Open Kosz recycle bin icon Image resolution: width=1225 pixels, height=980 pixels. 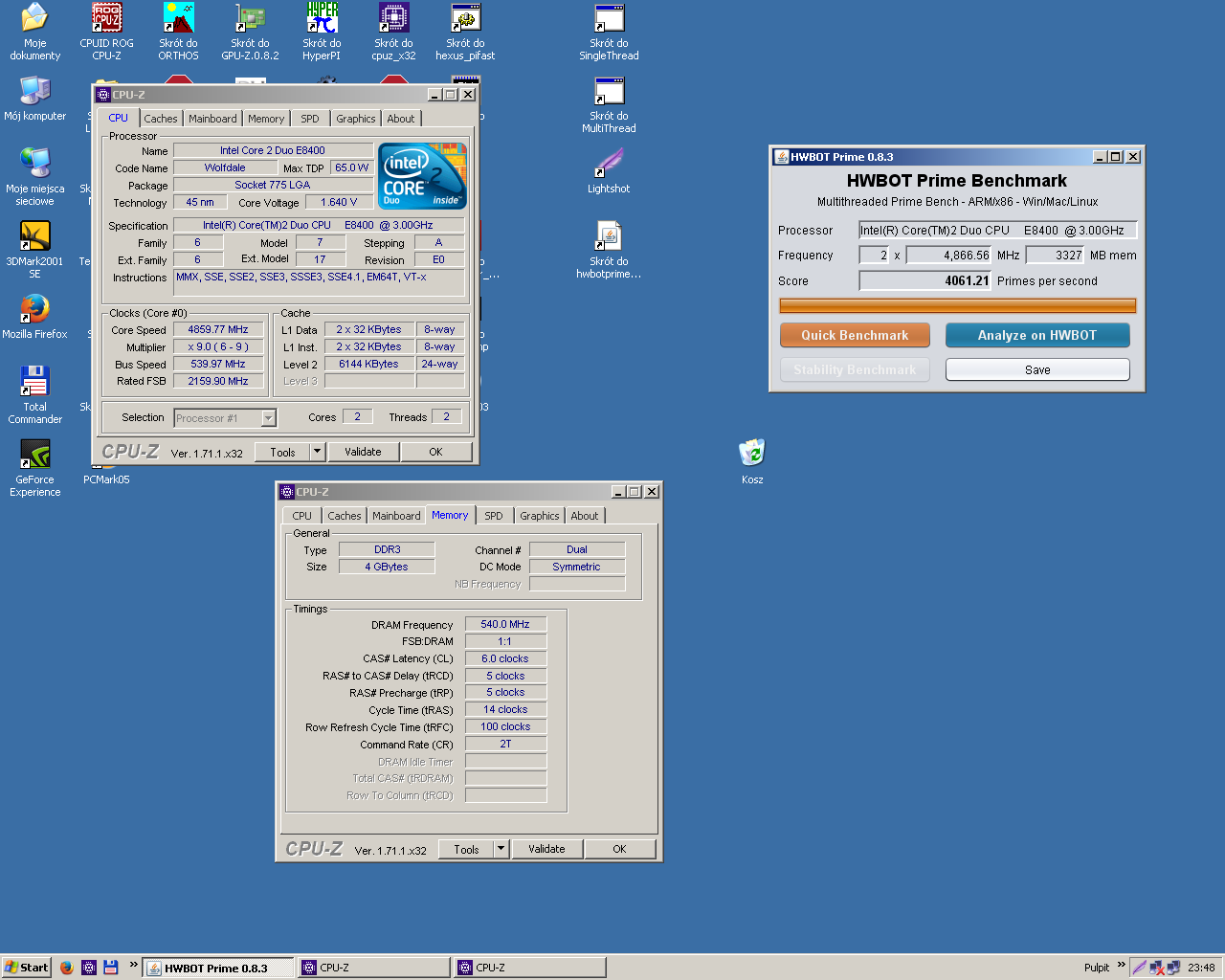tap(752, 461)
